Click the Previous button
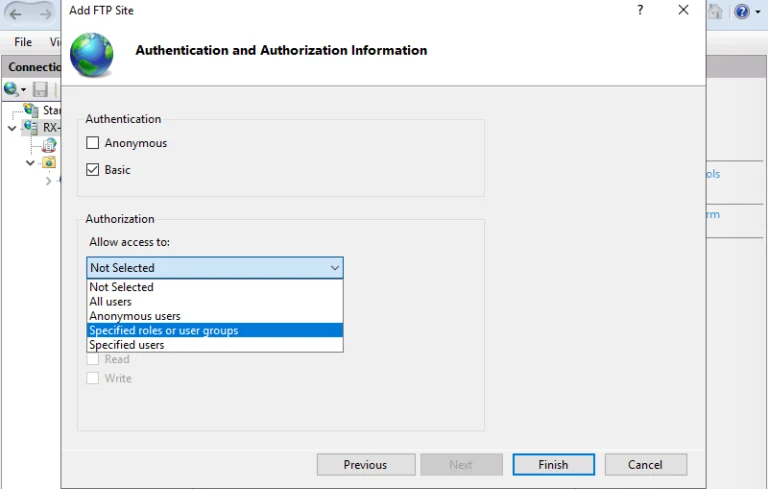This screenshot has height=489, width=768. coord(365,465)
